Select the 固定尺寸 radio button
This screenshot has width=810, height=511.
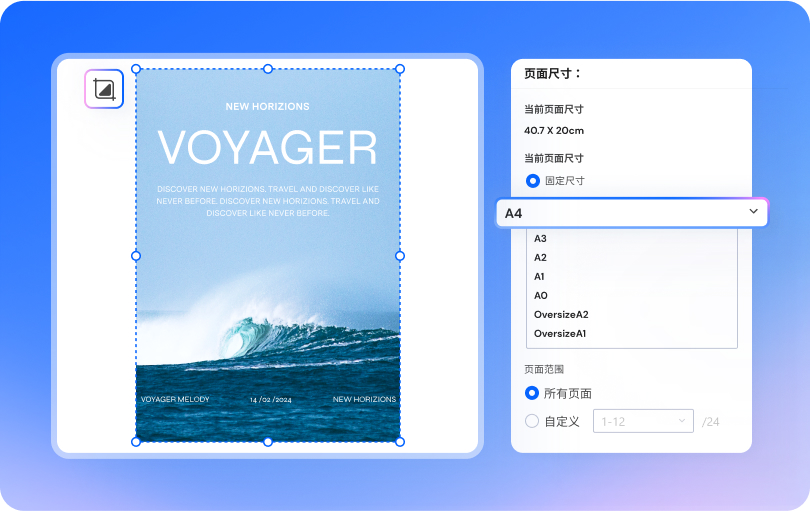(x=533, y=181)
